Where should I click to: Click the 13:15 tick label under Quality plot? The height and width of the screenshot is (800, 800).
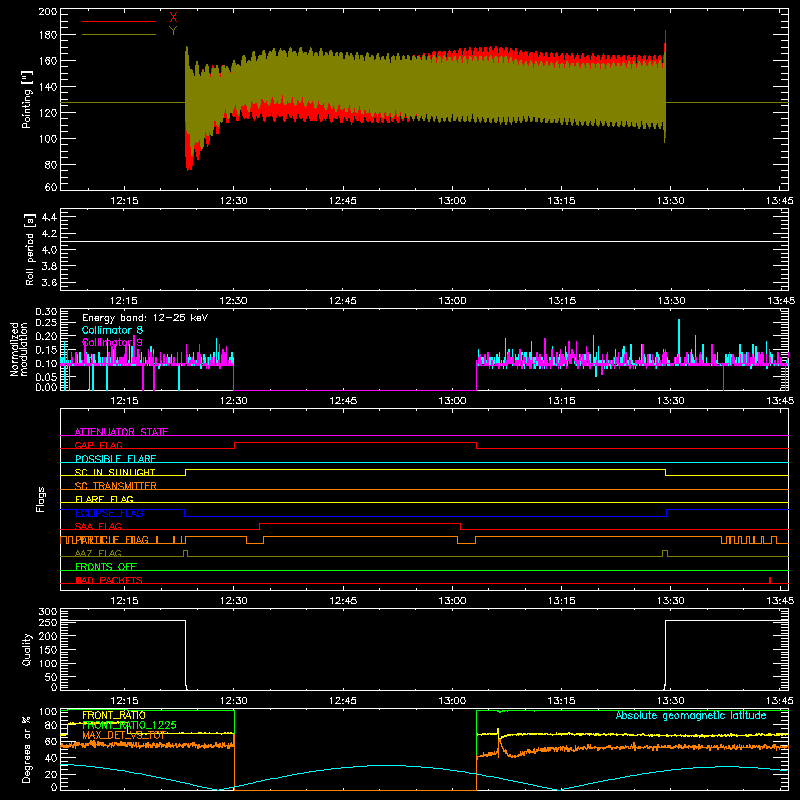pos(562,701)
